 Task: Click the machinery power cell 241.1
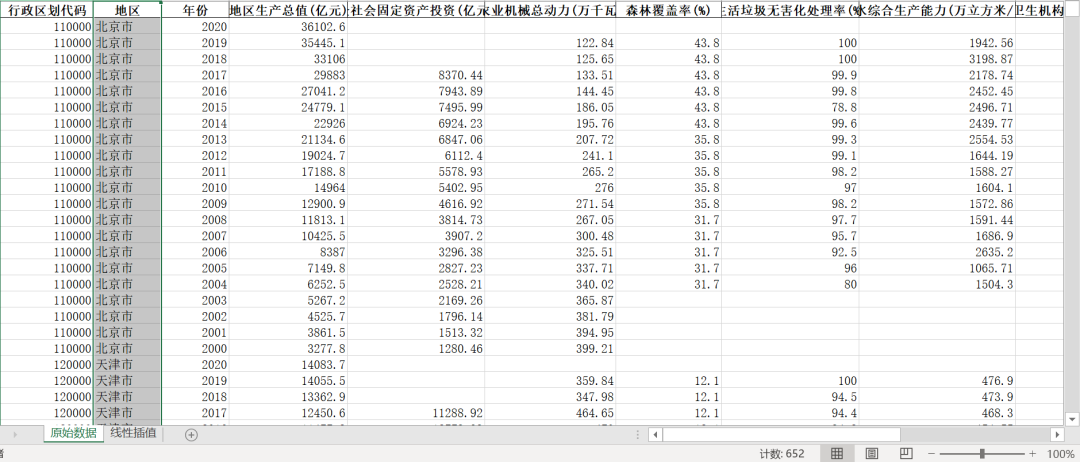550,156
